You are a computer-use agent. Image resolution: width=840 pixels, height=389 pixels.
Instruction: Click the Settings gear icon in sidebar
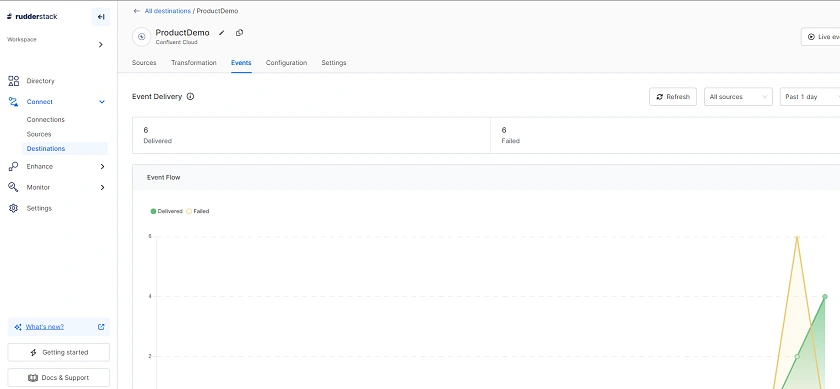13,208
